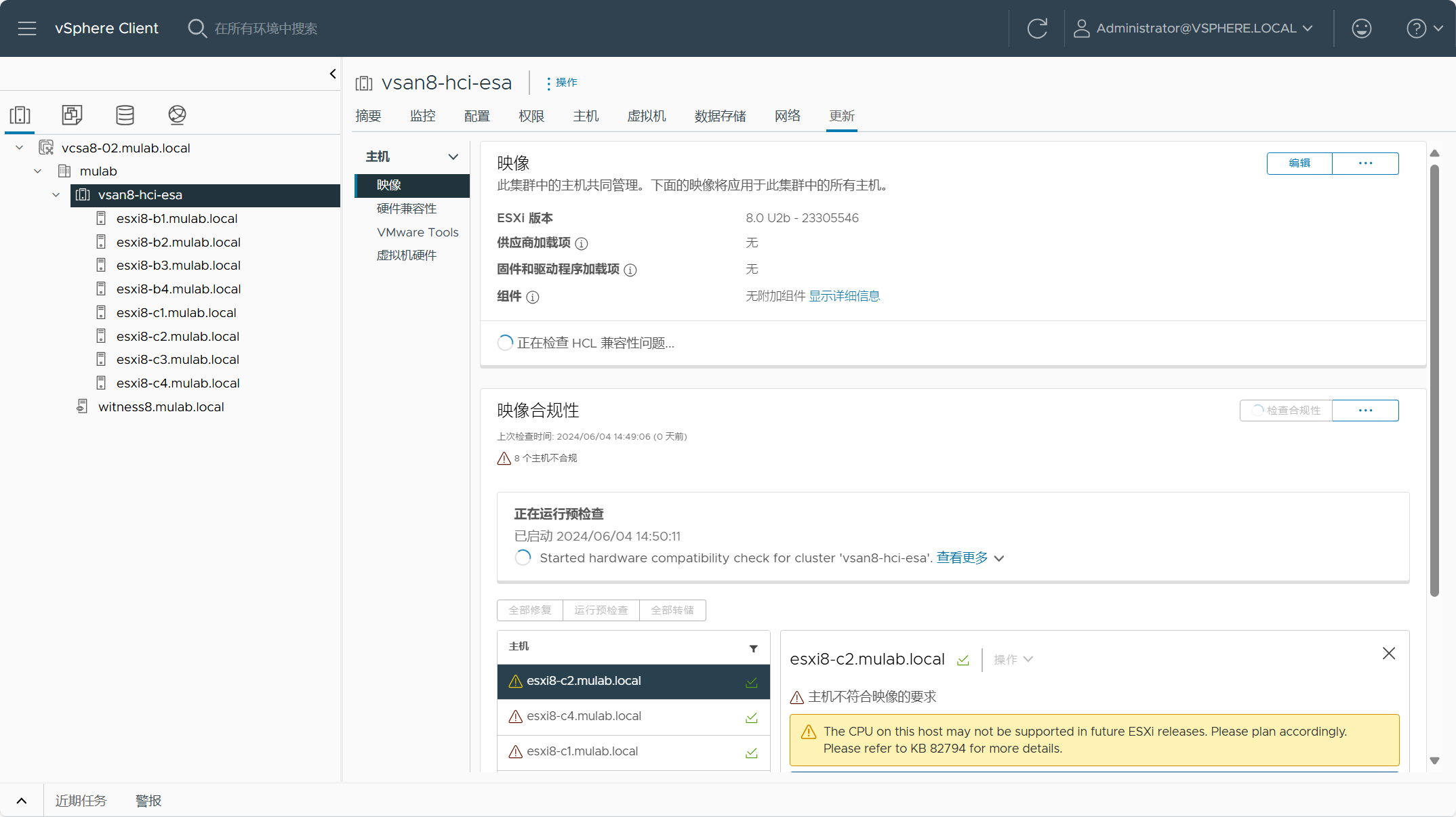Collapse the vsan8-hci-esa cluster node

point(56,195)
